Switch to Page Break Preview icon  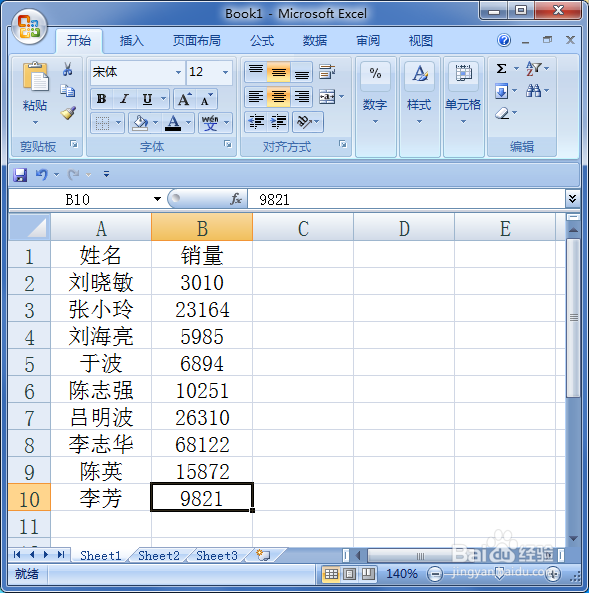tap(368, 574)
